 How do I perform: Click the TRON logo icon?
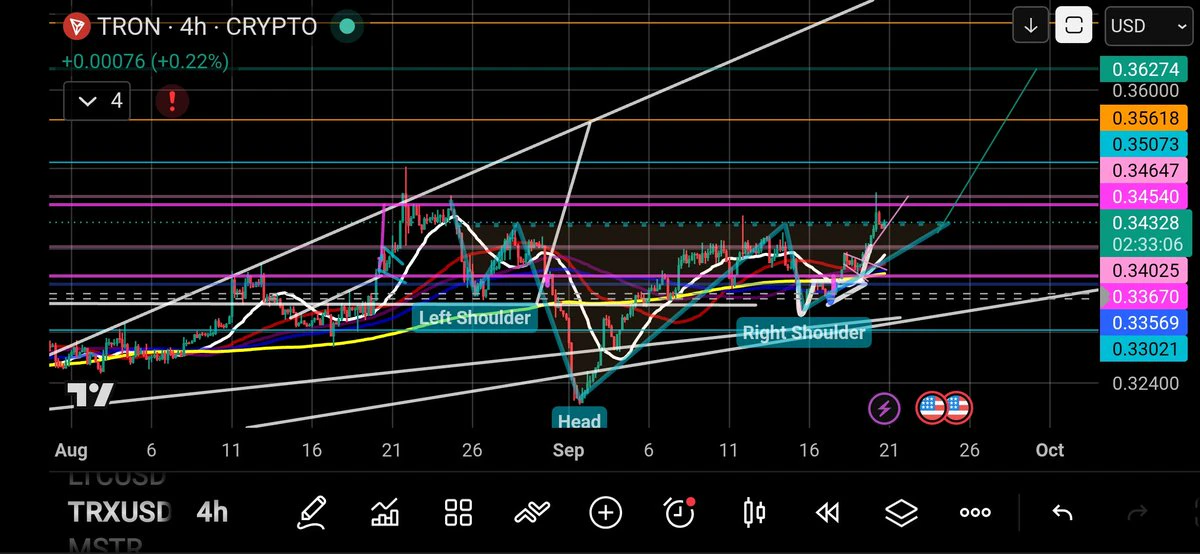tap(75, 26)
